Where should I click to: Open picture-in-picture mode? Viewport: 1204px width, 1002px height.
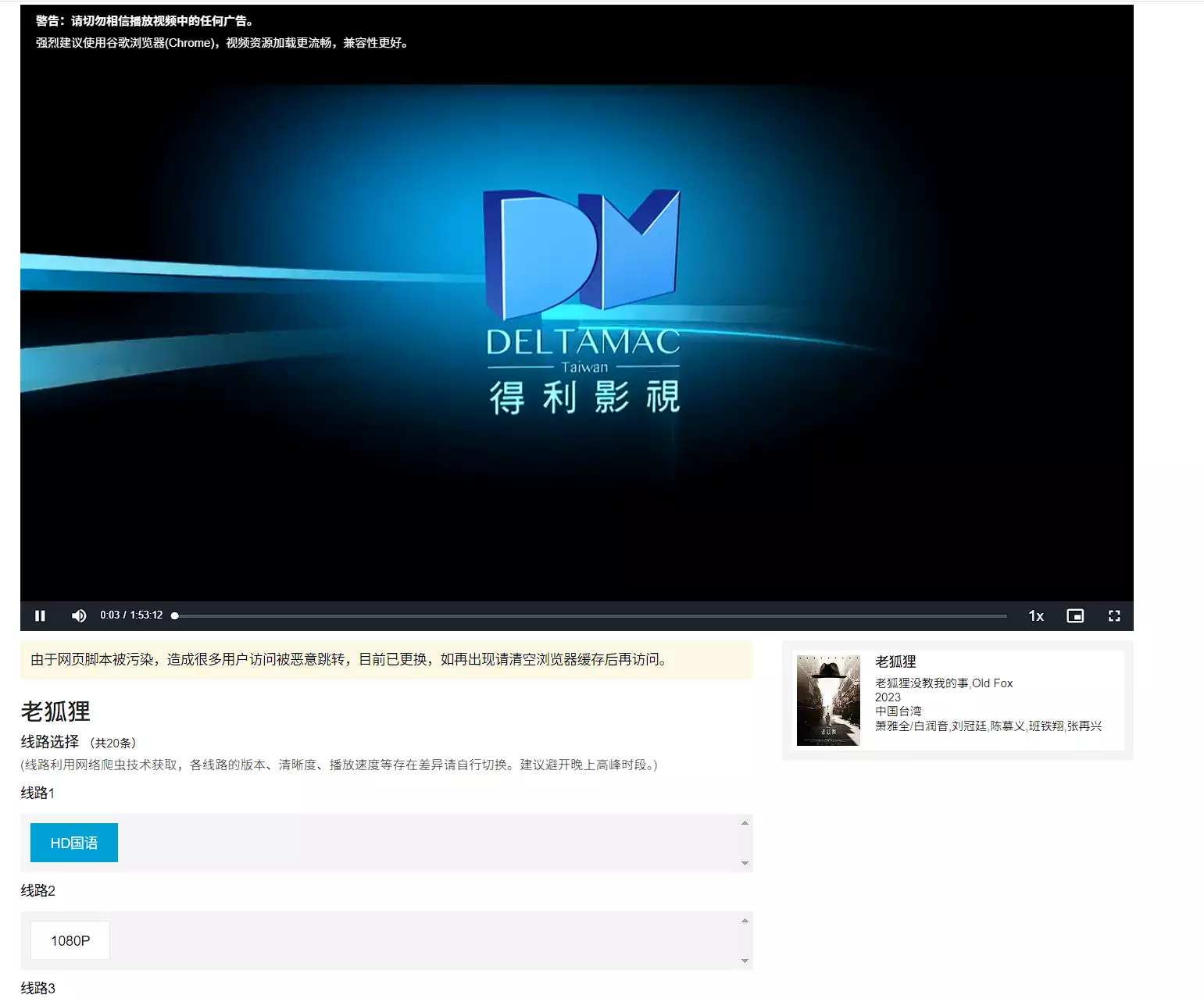[x=1075, y=615]
